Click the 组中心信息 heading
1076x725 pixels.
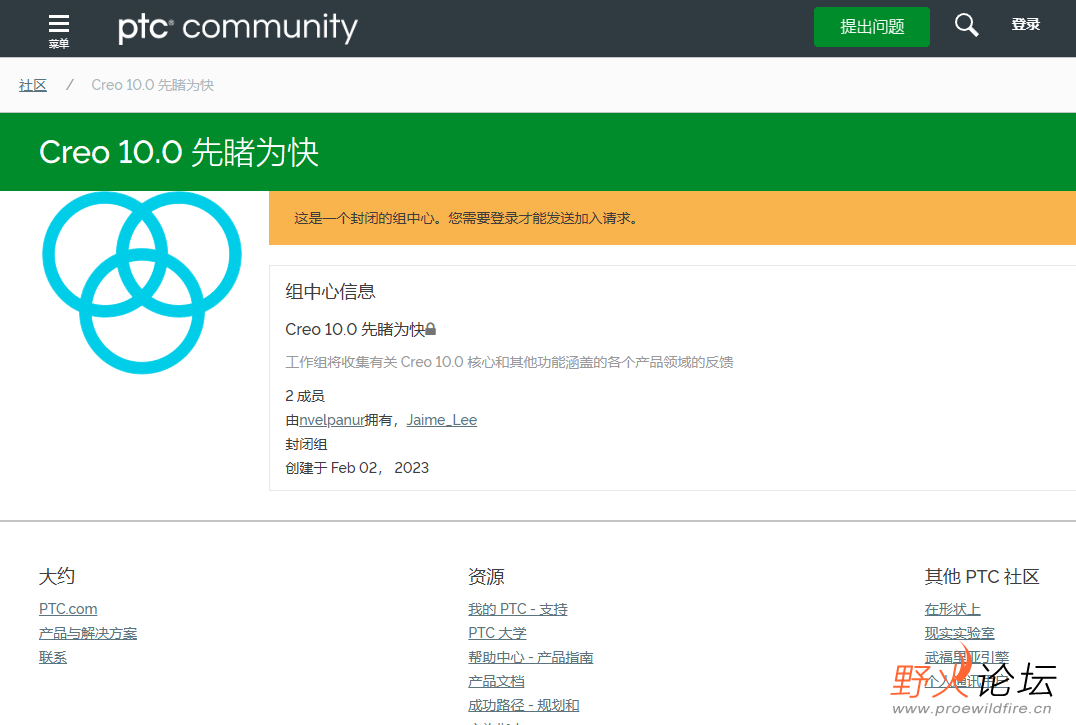point(330,292)
